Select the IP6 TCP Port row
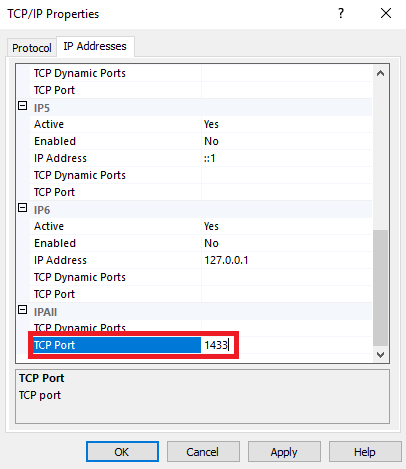 201,294
